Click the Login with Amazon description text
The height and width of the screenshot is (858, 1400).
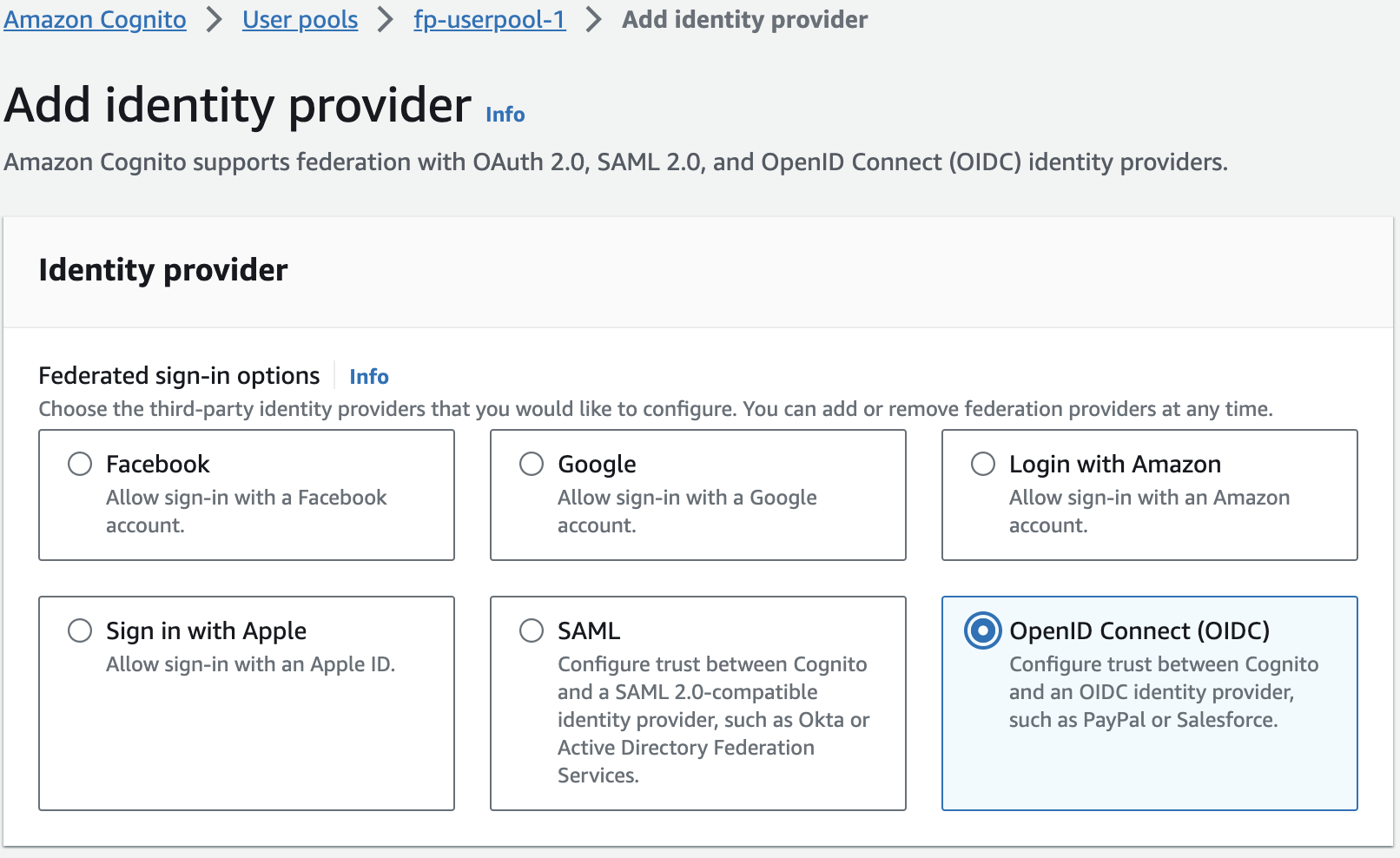(x=1149, y=511)
